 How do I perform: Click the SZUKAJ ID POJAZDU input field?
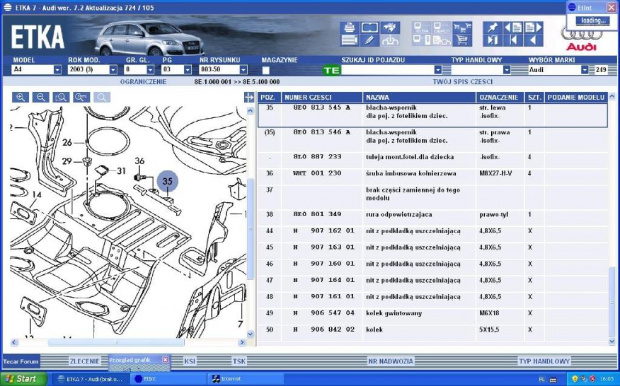(x=388, y=70)
